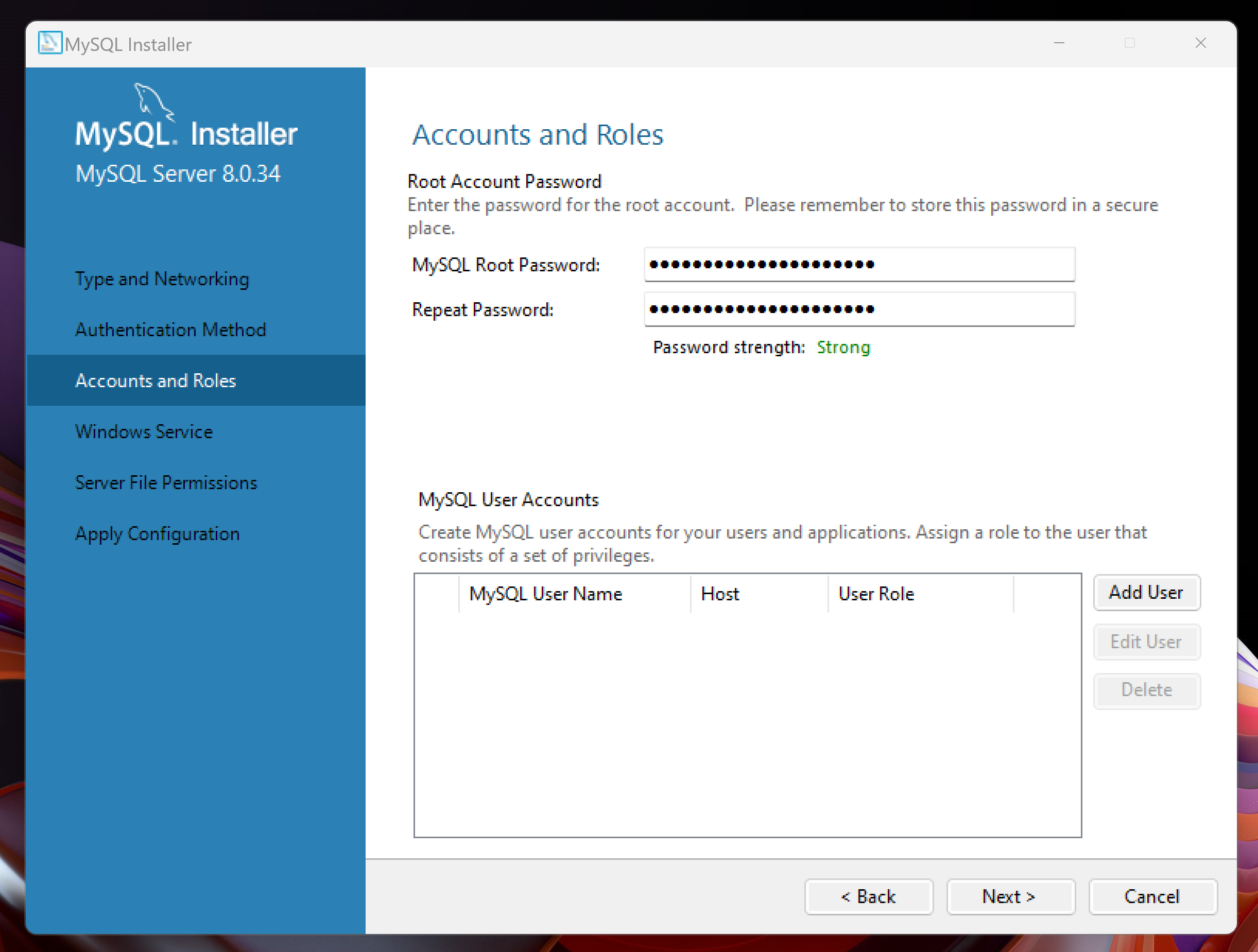Select Accounts and Roles sidebar item
Viewport: 1258px width, 952px height.
(x=156, y=380)
